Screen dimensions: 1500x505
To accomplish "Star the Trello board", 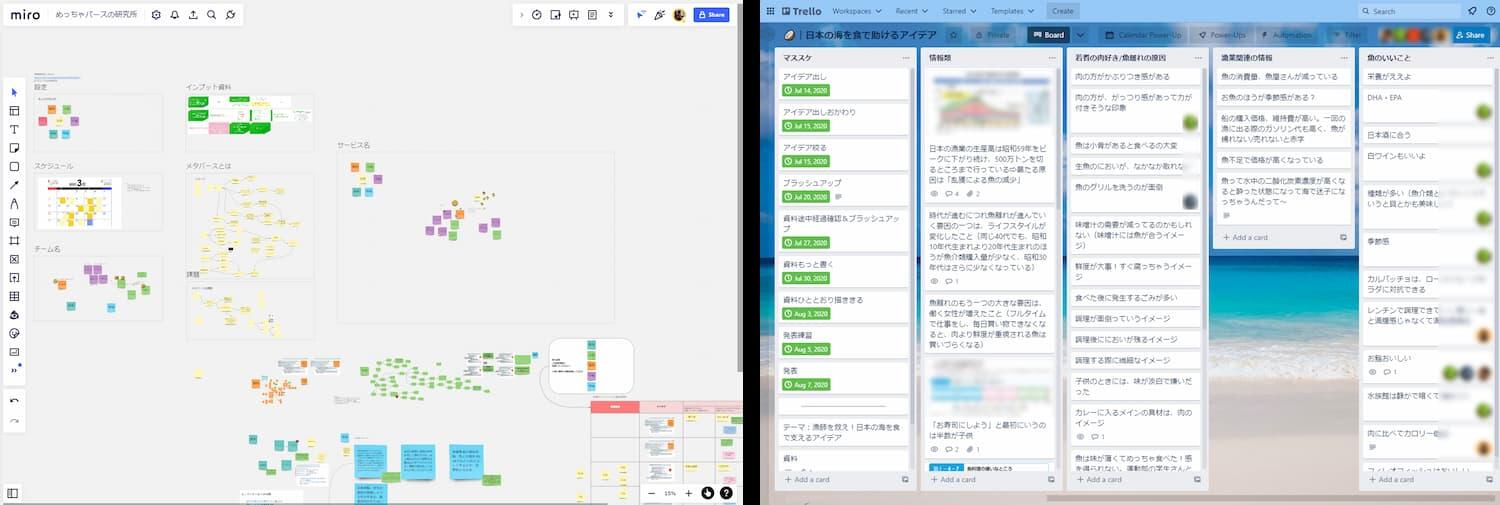I will coord(953,35).
